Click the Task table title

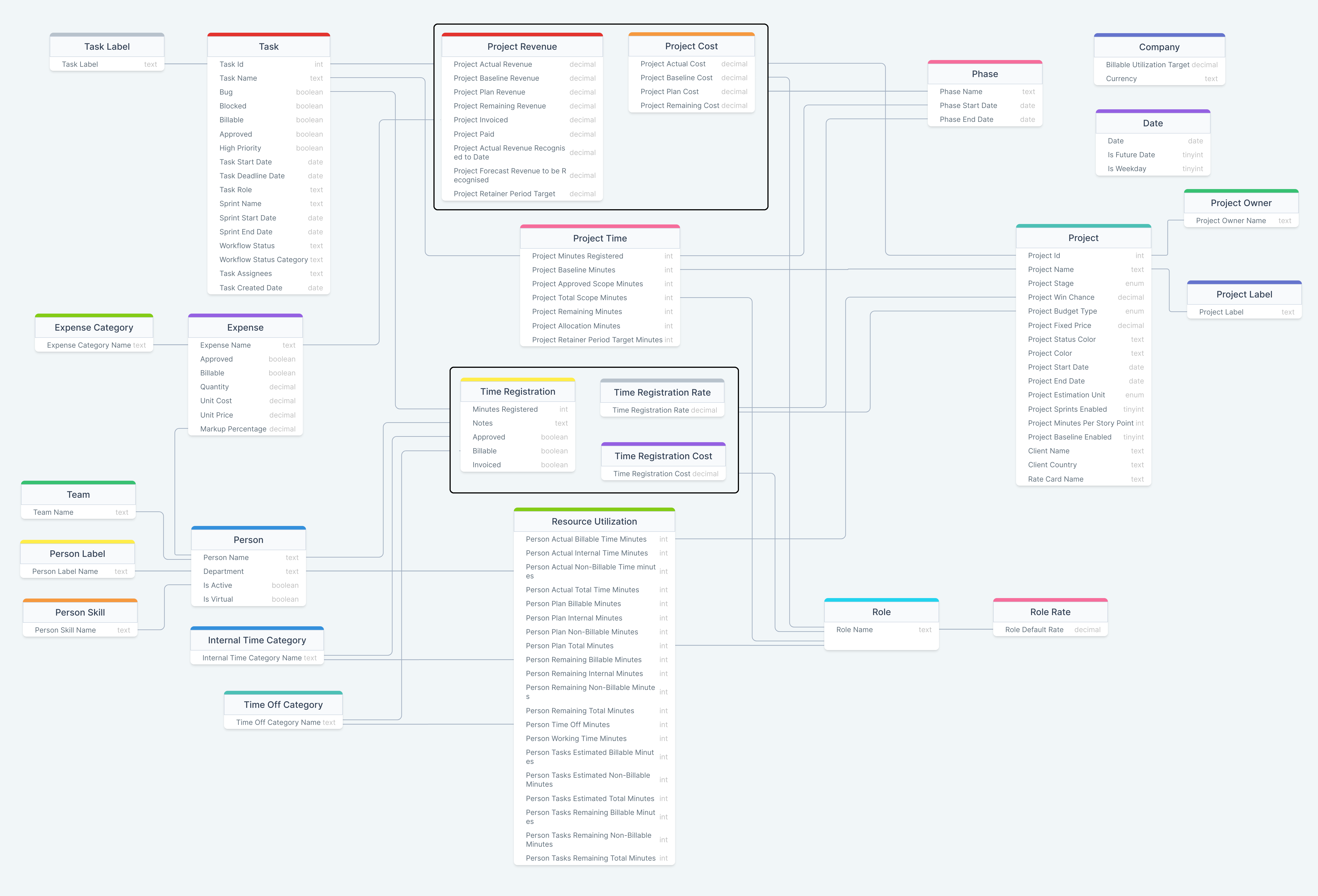point(269,47)
